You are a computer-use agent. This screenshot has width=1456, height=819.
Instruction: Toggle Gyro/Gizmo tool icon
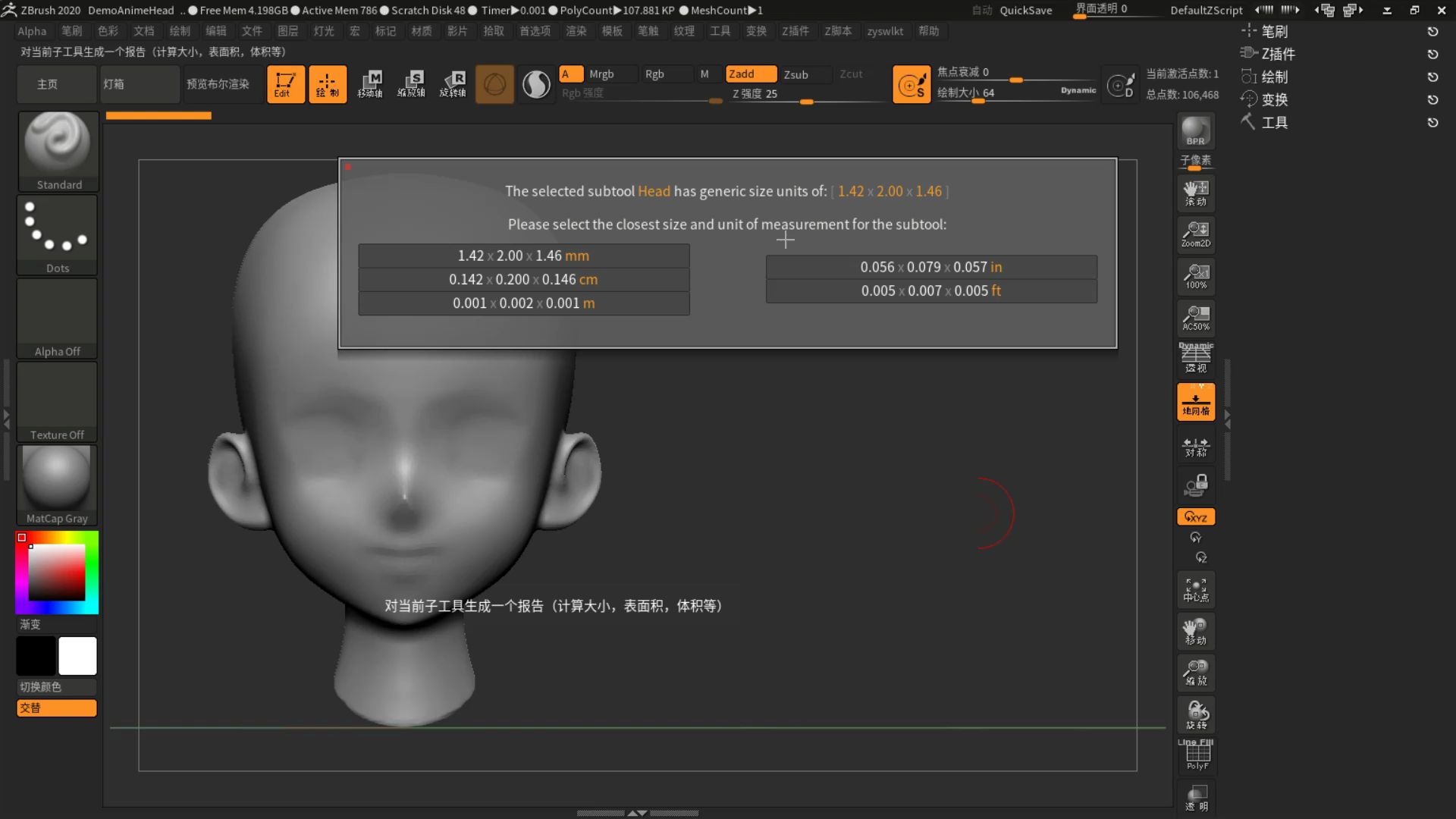pos(495,83)
